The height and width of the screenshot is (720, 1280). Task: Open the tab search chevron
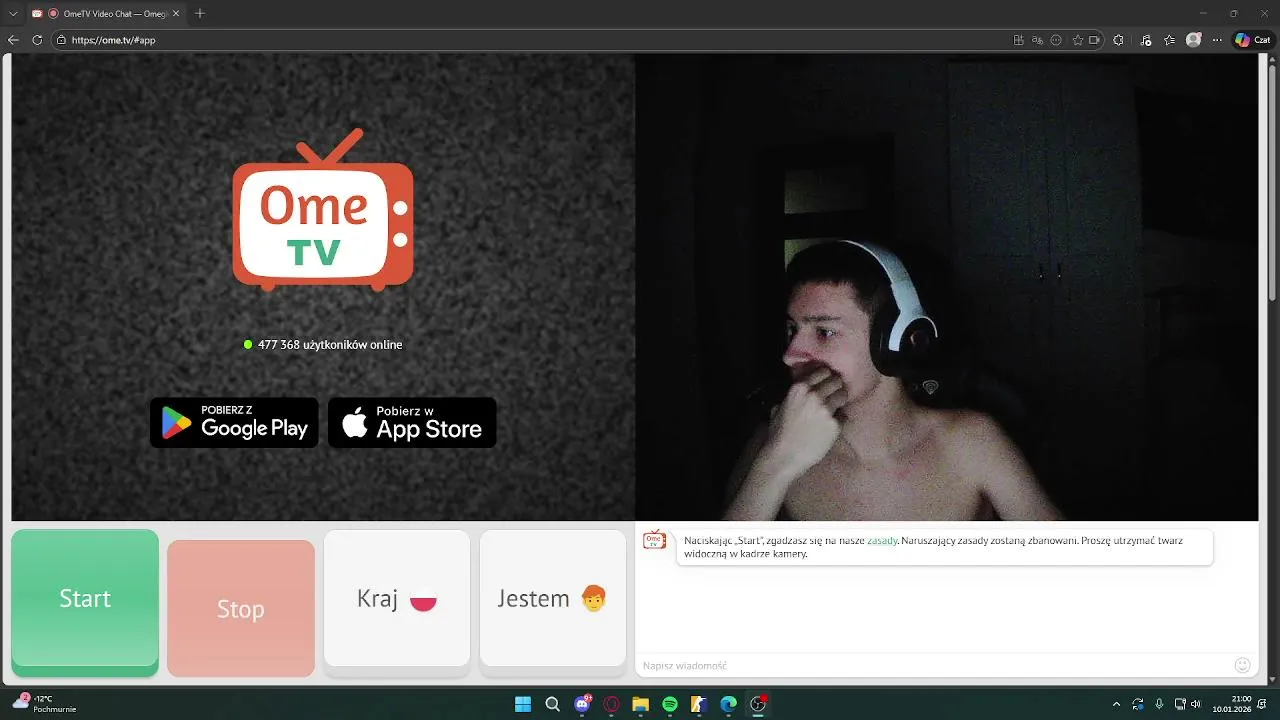(13, 14)
